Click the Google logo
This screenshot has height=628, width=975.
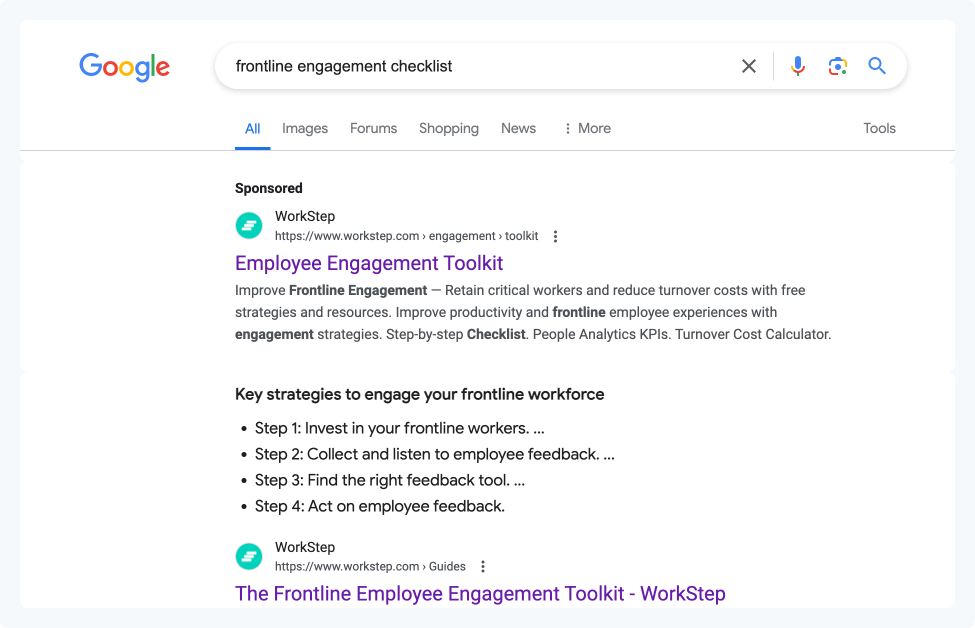pyautogui.click(x=124, y=67)
